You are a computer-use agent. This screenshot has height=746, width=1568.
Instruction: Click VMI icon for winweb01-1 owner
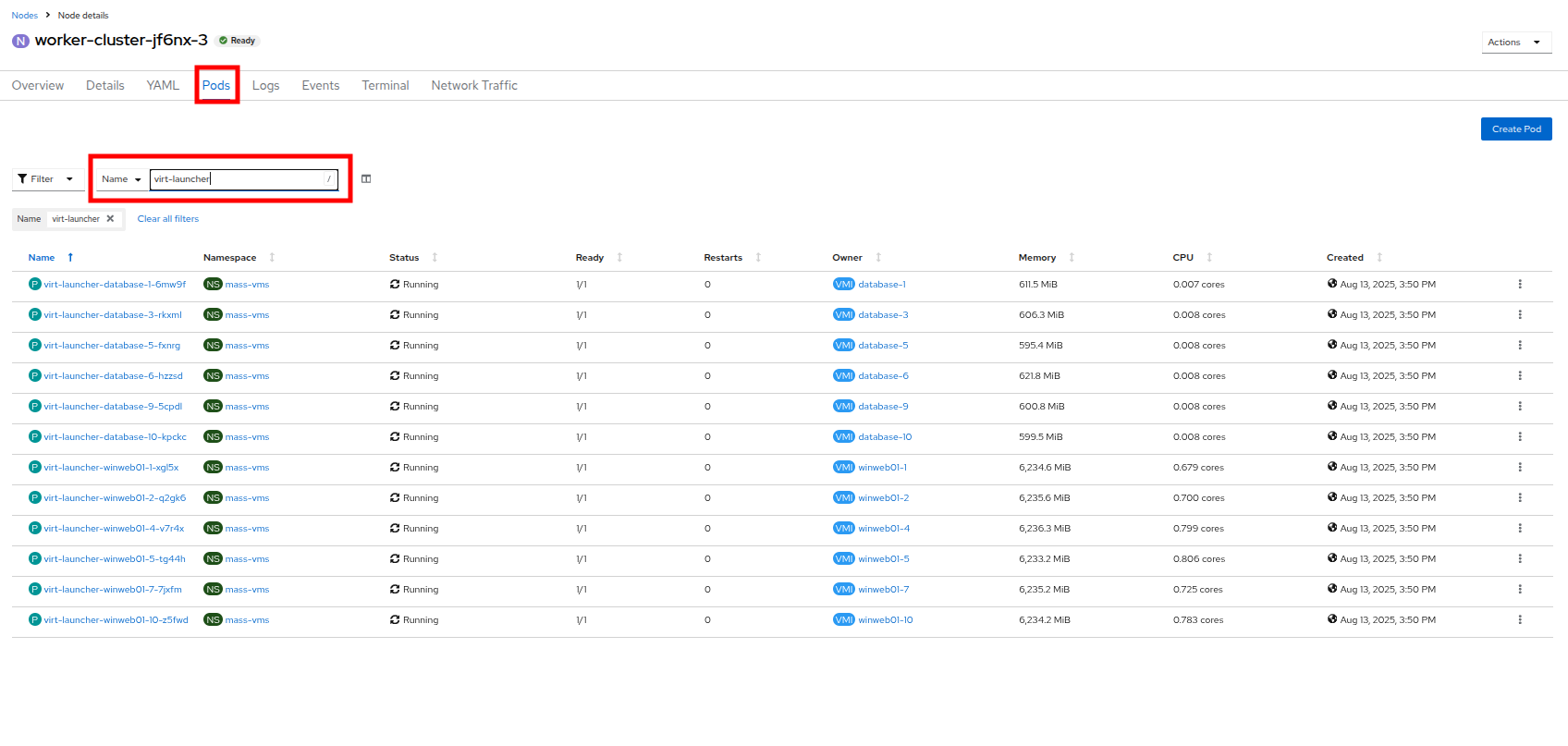point(844,468)
